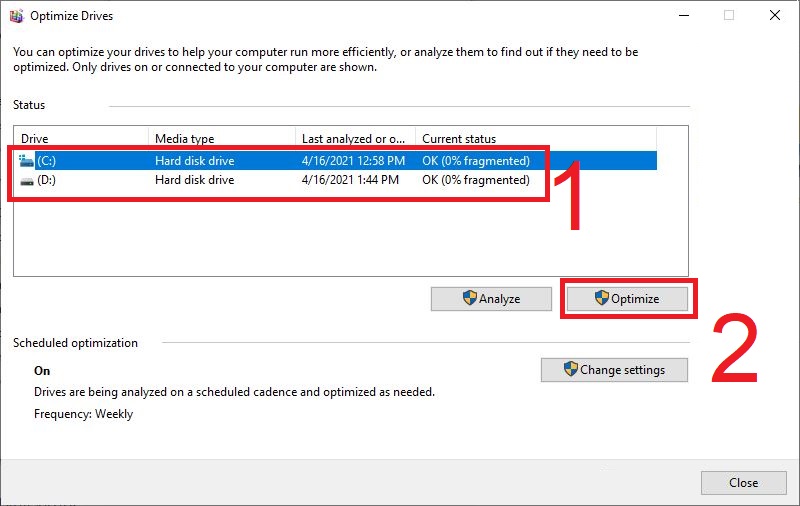The image size is (800, 506).
Task: Click the shield icon on the Optimize button
Action: [x=601, y=298]
